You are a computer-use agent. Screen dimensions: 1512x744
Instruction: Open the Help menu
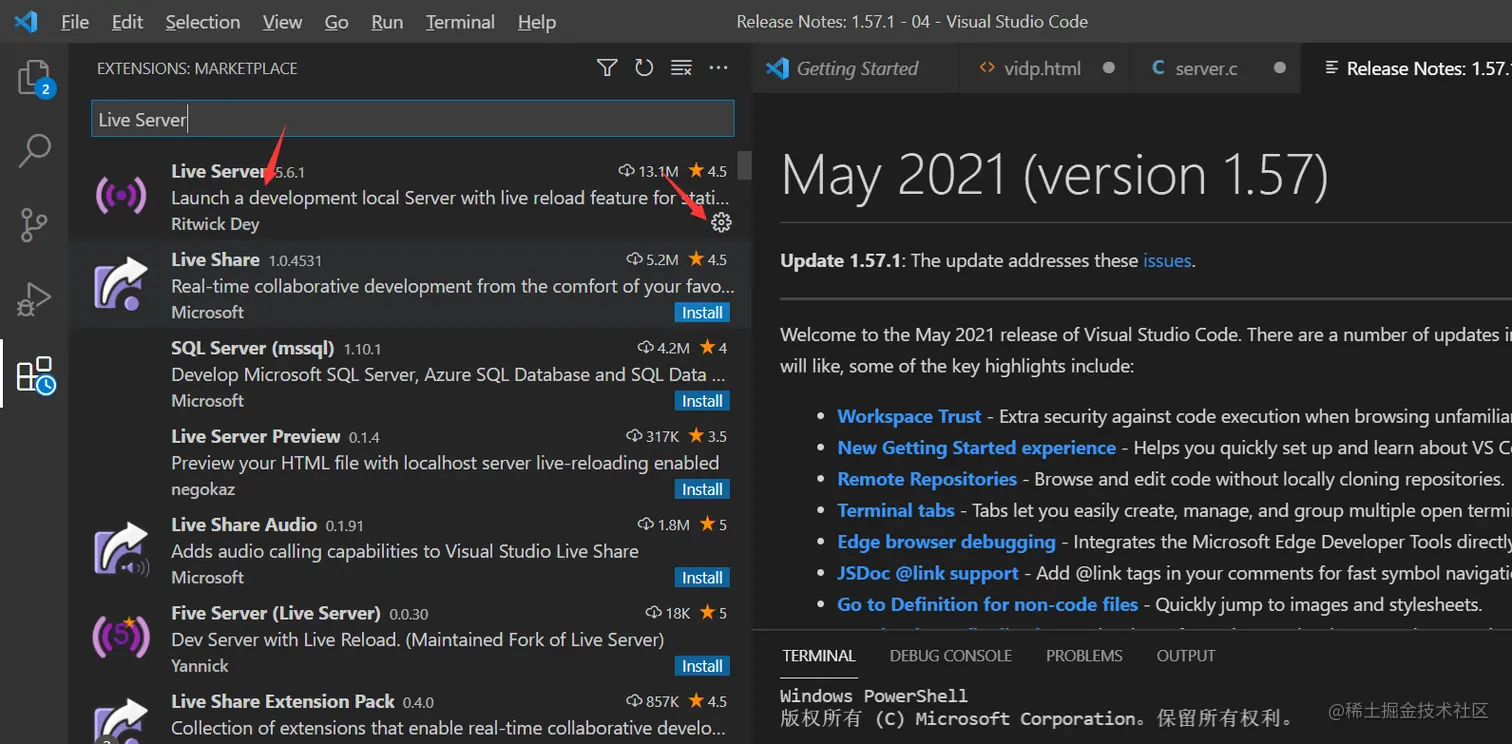pos(537,21)
